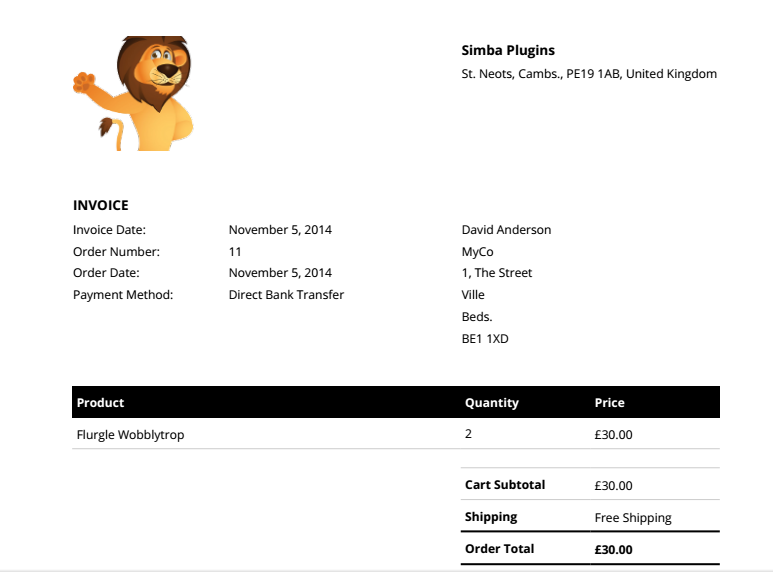
Task: Select the Flurgle Wobblytrop product row
Action: (x=131, y=435)
